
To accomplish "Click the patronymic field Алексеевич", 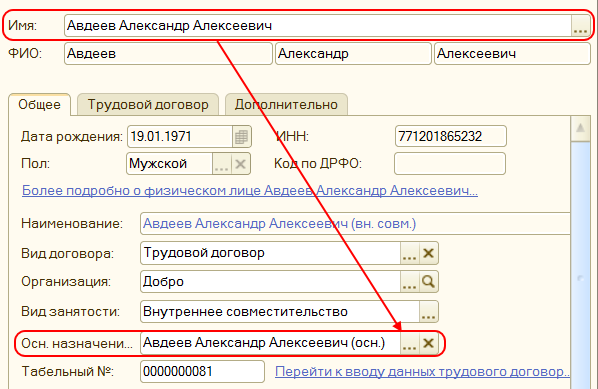I will tap(512, 53).
